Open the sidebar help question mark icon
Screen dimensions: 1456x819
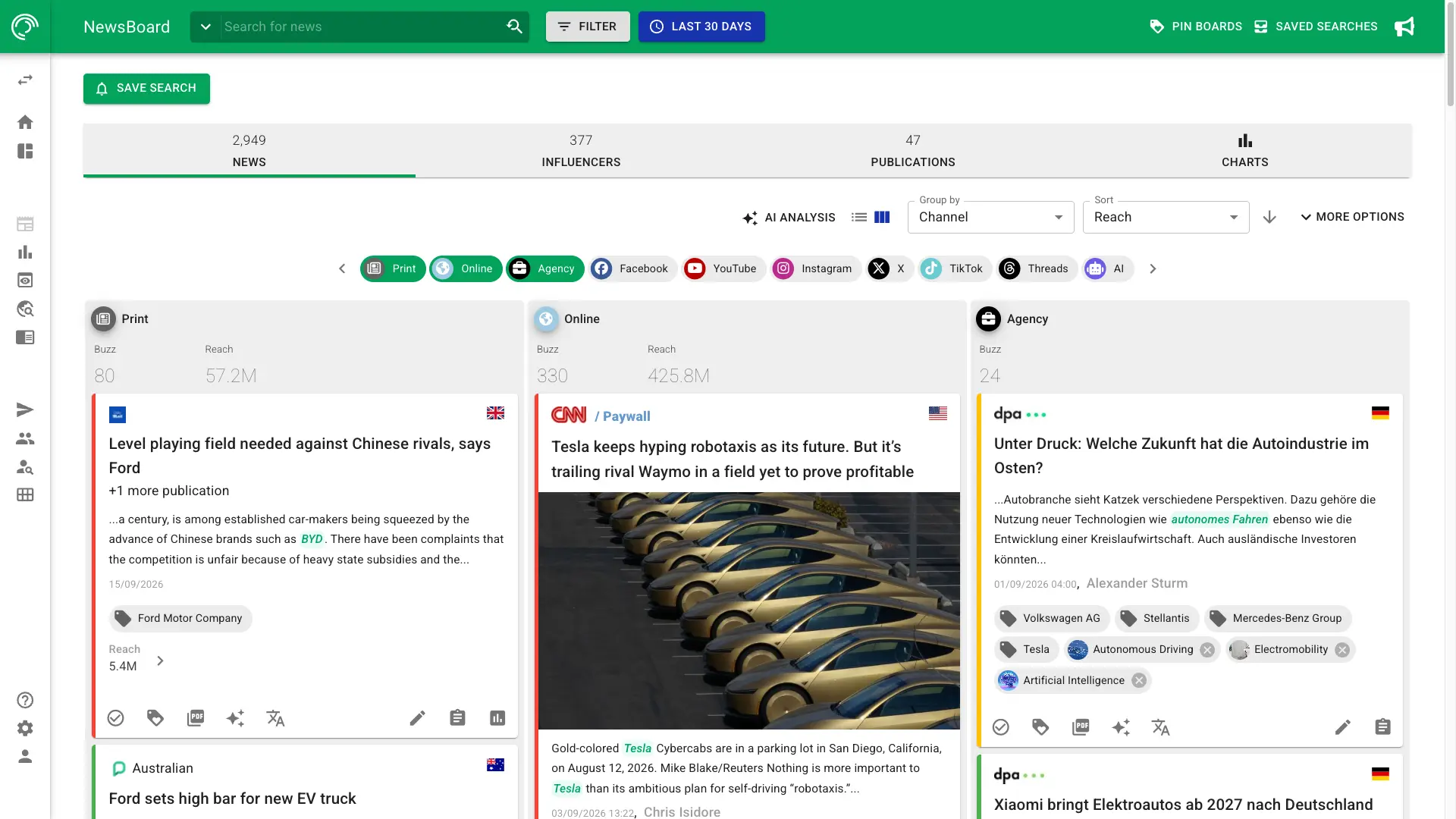click(25, 700)
